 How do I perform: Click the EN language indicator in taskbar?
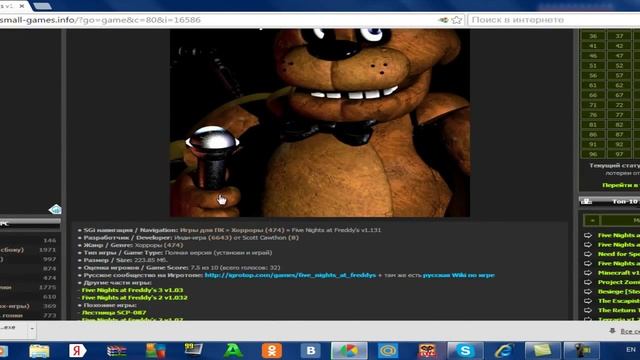[631, 350]
